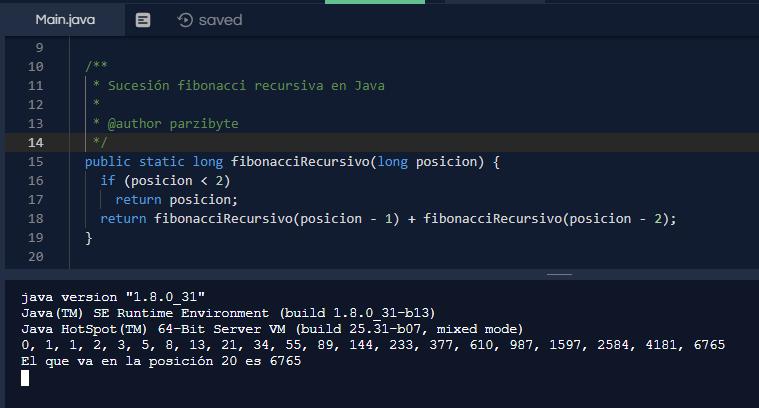This screenshot has height=408, width=759.
Task: Click 'fibonacciRecursivo(posicion - 2)' call on line 18
Action: 546,219
